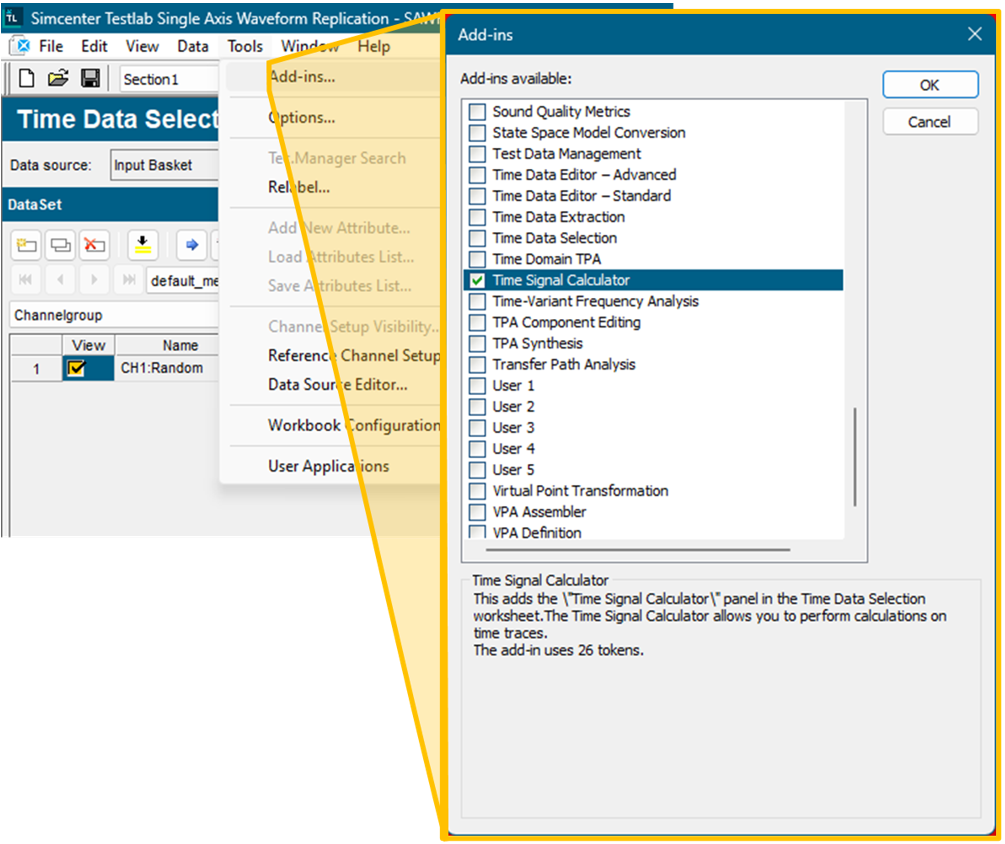Viewport: 1005px width, 844px height.
Task: Click the add-ins list vertical scrollbar
Action: pos(855,456)
